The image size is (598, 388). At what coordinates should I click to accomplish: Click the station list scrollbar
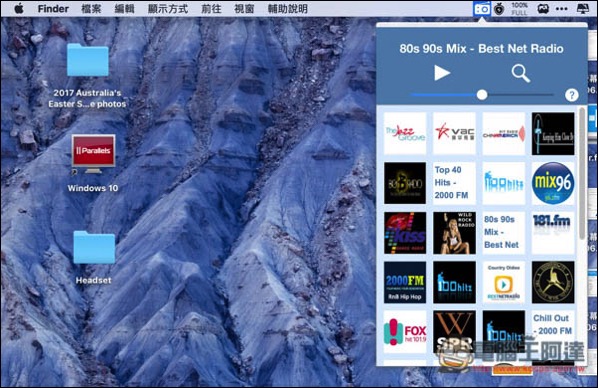(x=582, y=174)
